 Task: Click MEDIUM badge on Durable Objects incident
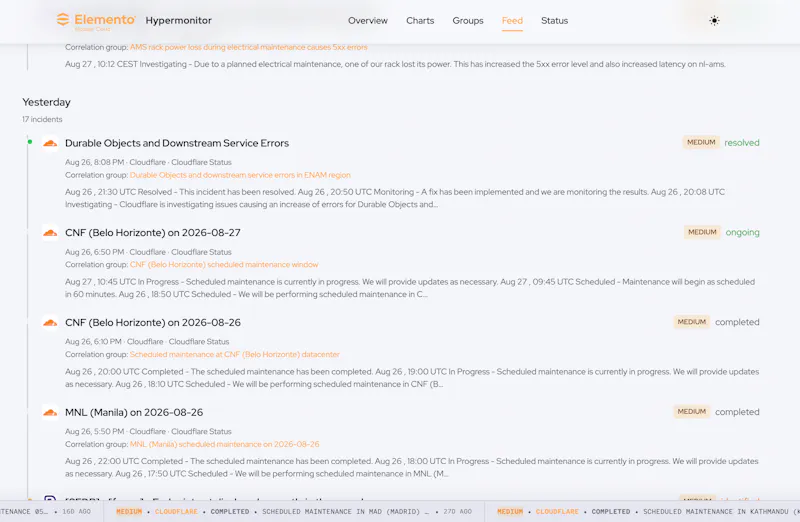(701, 142)
